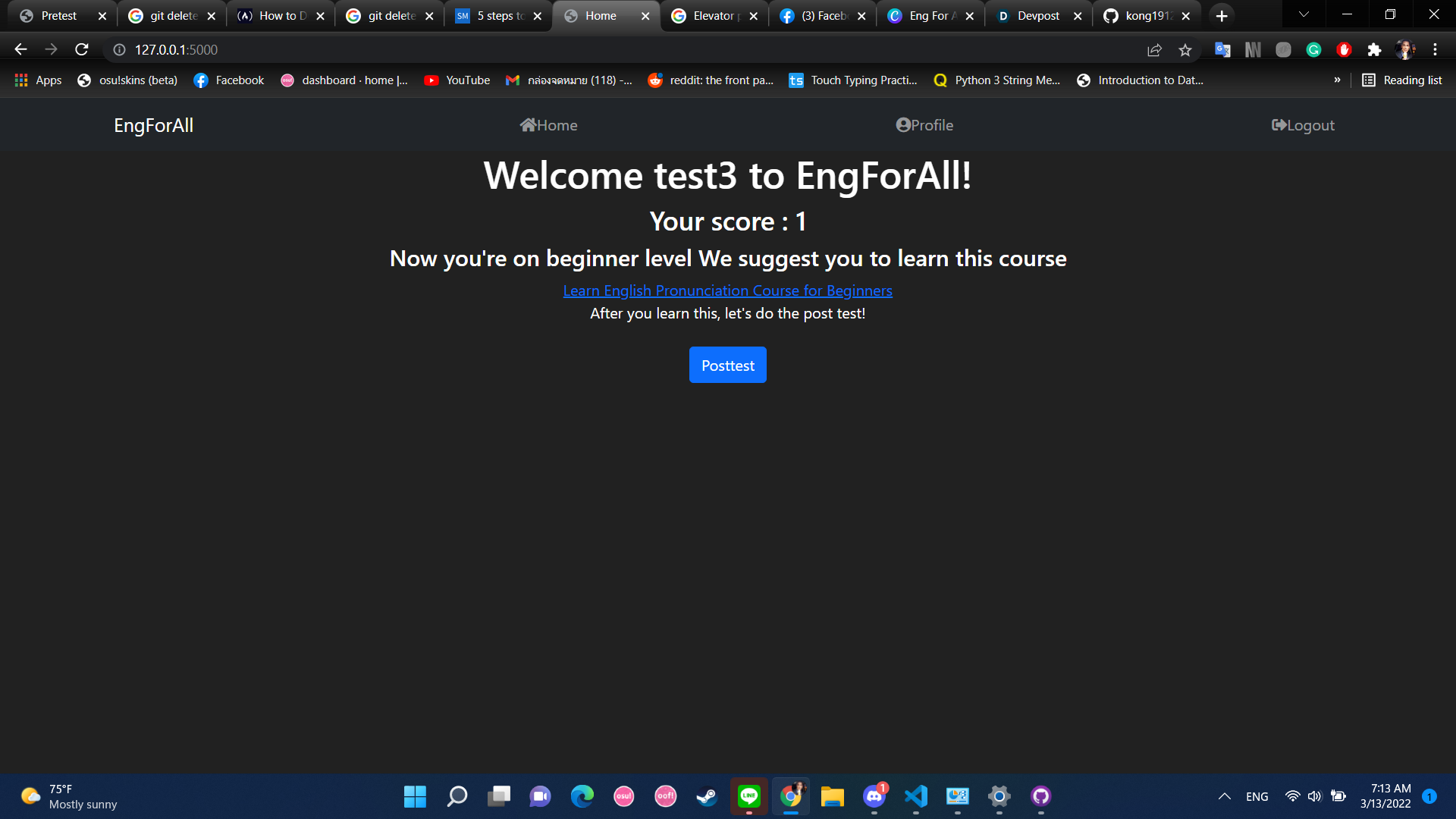Click the share page icon in address bar
This screenshot has width=1456, height=819.
[1154, 50]
